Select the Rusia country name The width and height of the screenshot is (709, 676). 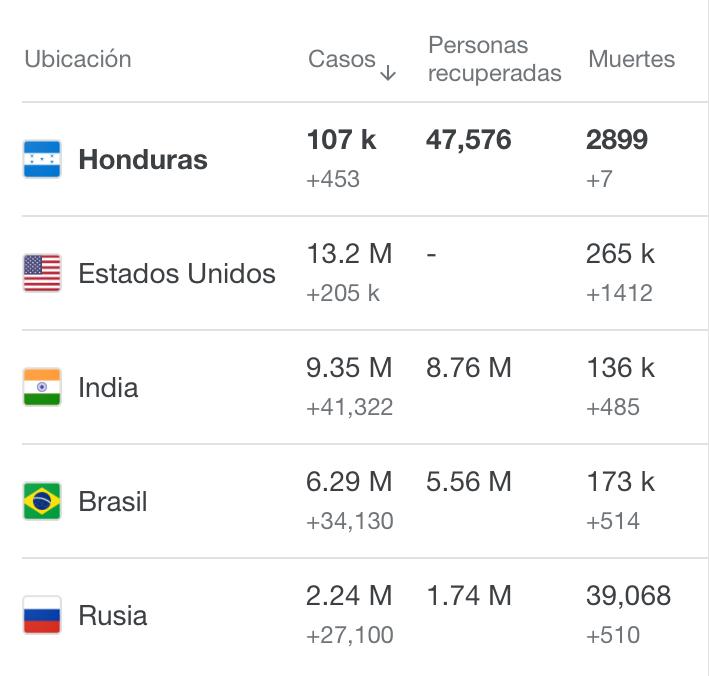click(x=113, y=615)
